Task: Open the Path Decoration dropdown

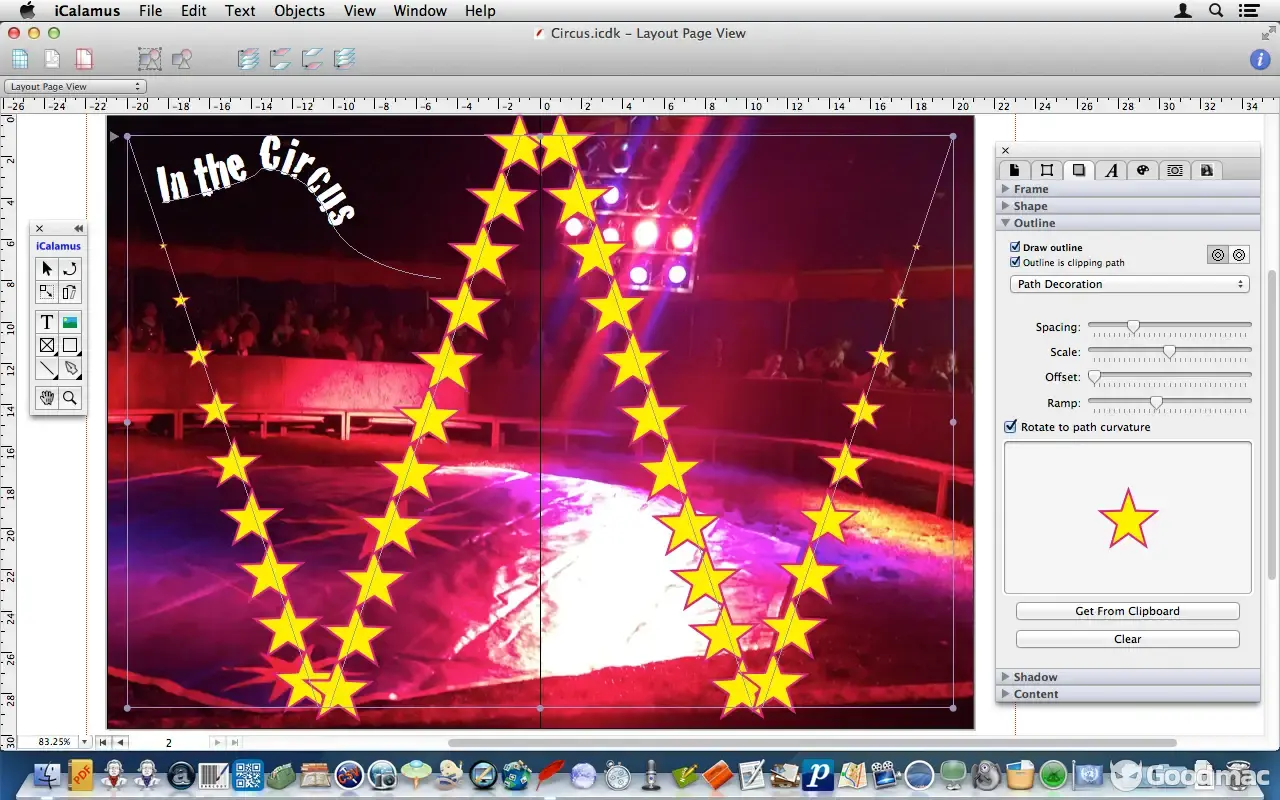Action: [x=1129, y=284]
